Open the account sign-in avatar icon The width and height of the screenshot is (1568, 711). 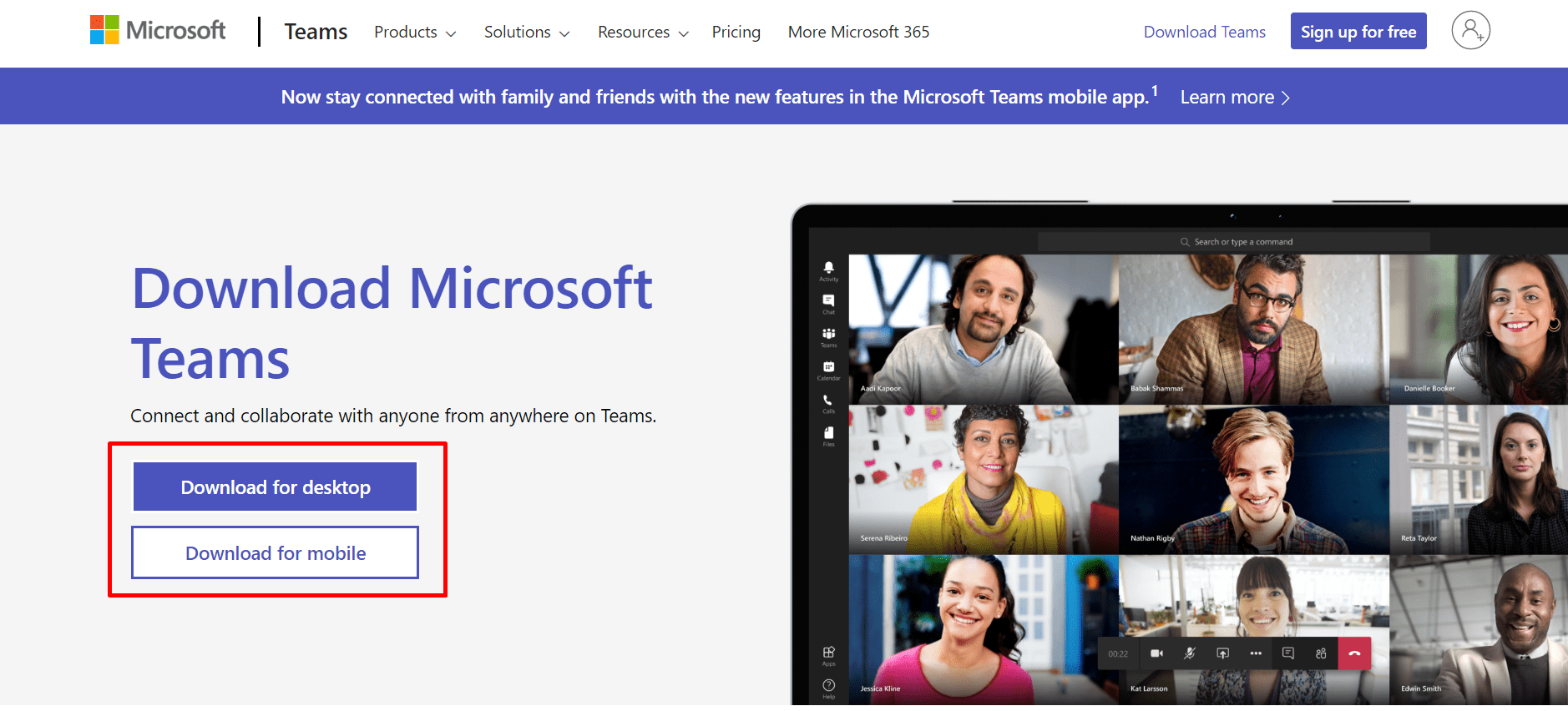pyautogui.click(x=1470, y=31)
